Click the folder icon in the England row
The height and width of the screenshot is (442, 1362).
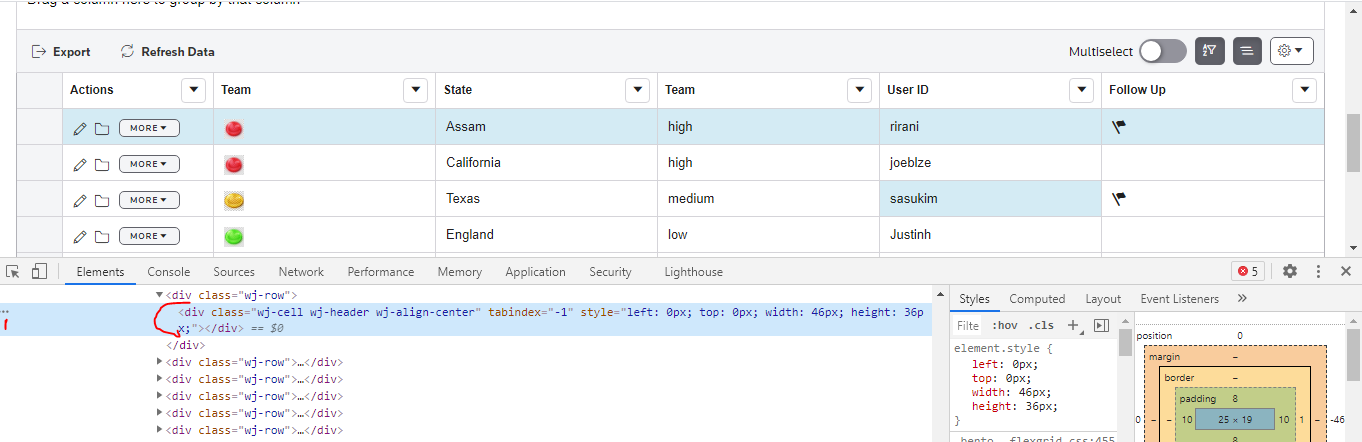102,236
